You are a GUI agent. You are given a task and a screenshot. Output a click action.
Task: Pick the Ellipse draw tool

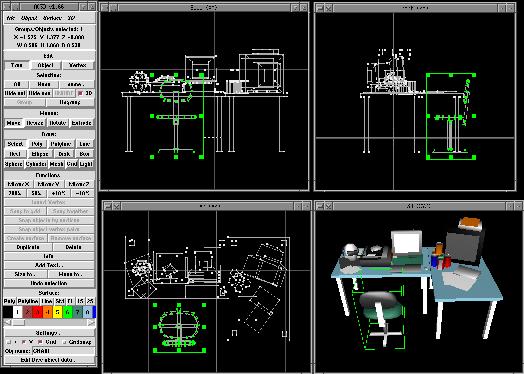(x=39, y=154)
